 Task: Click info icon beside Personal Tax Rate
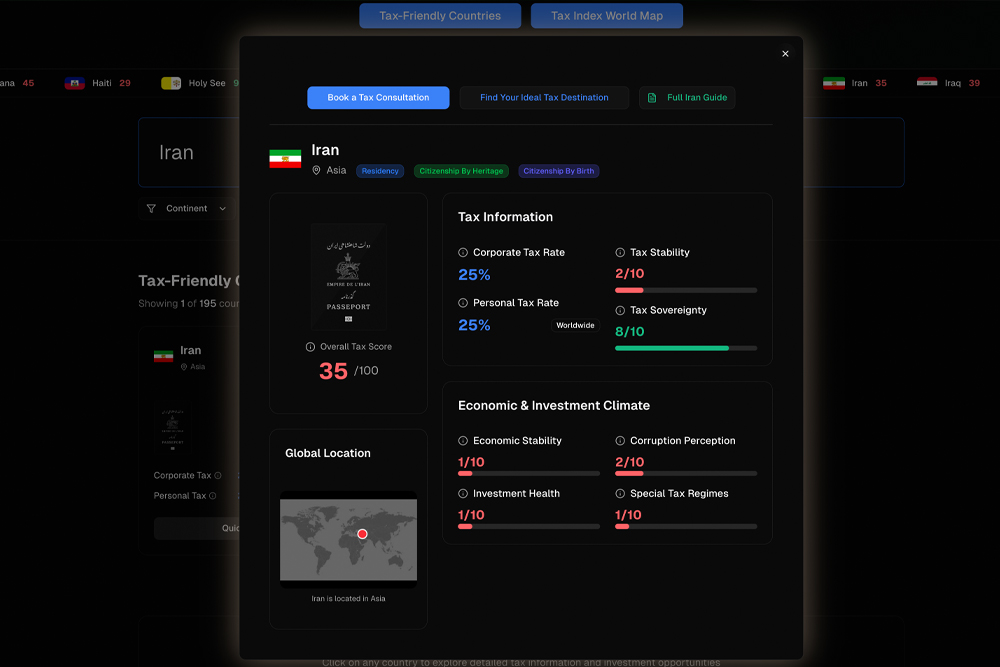463,303
